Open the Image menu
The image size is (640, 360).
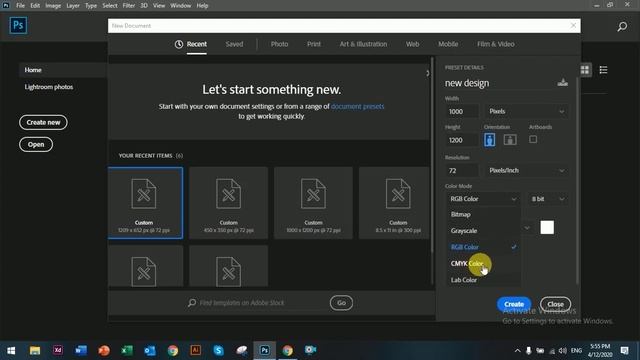coord(53,5)
